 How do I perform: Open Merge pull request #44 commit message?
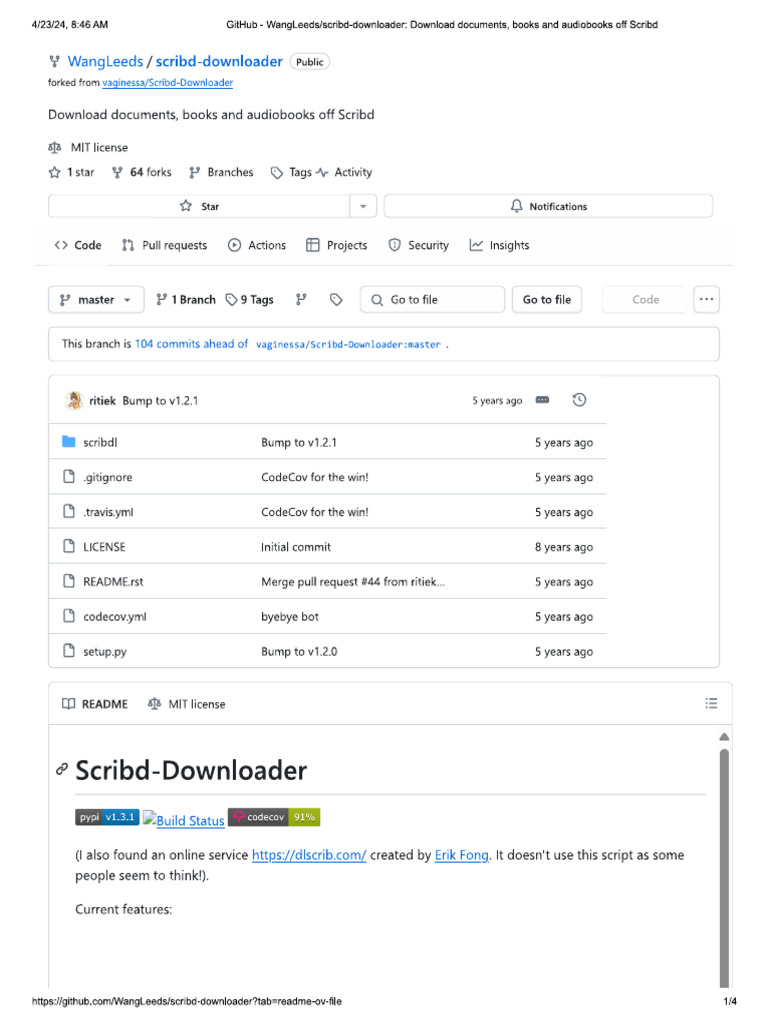point(353,582)
